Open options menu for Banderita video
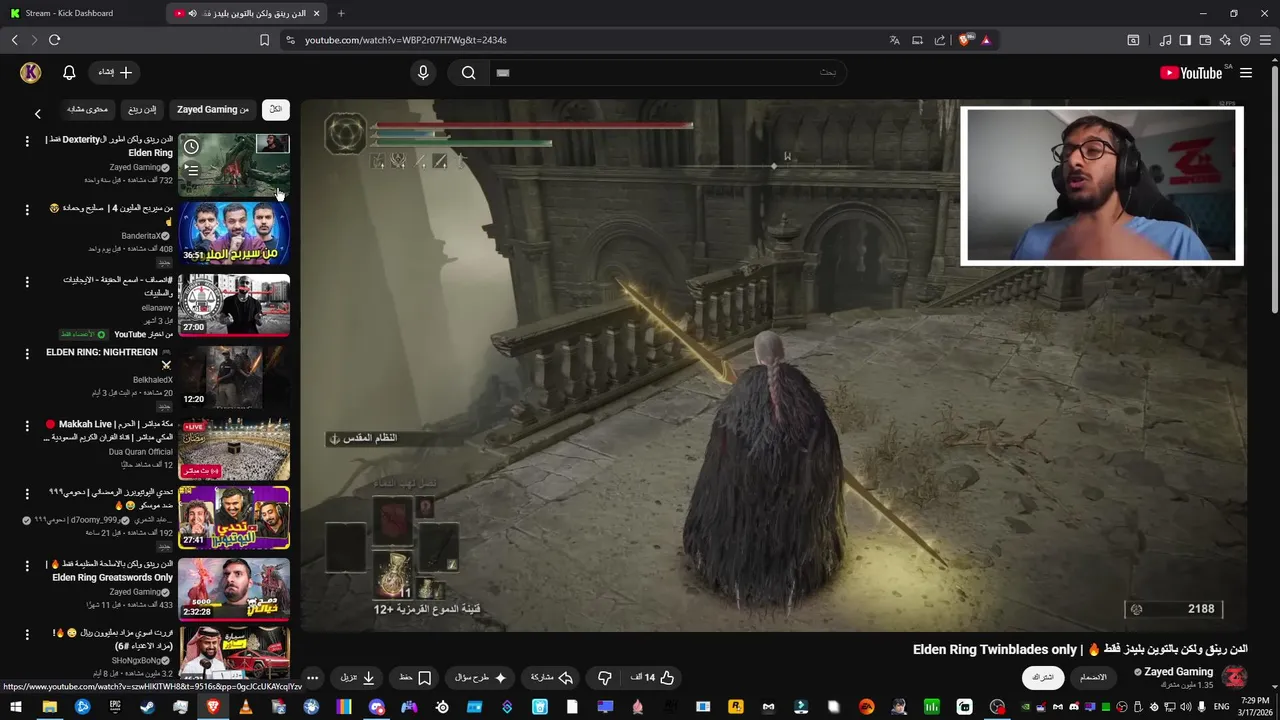The image size is (1280, 720). tap(27, 209)
